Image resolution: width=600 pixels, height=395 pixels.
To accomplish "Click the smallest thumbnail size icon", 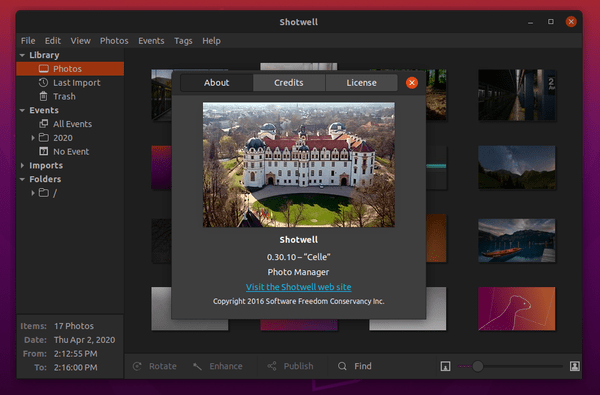I will [x=445, y=366].
